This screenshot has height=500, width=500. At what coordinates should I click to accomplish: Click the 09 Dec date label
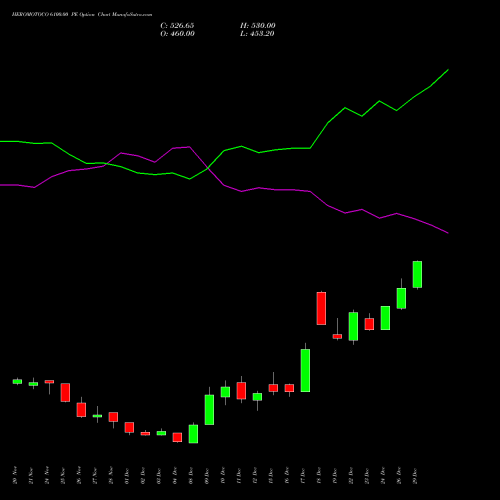click(x=207, y=475)
